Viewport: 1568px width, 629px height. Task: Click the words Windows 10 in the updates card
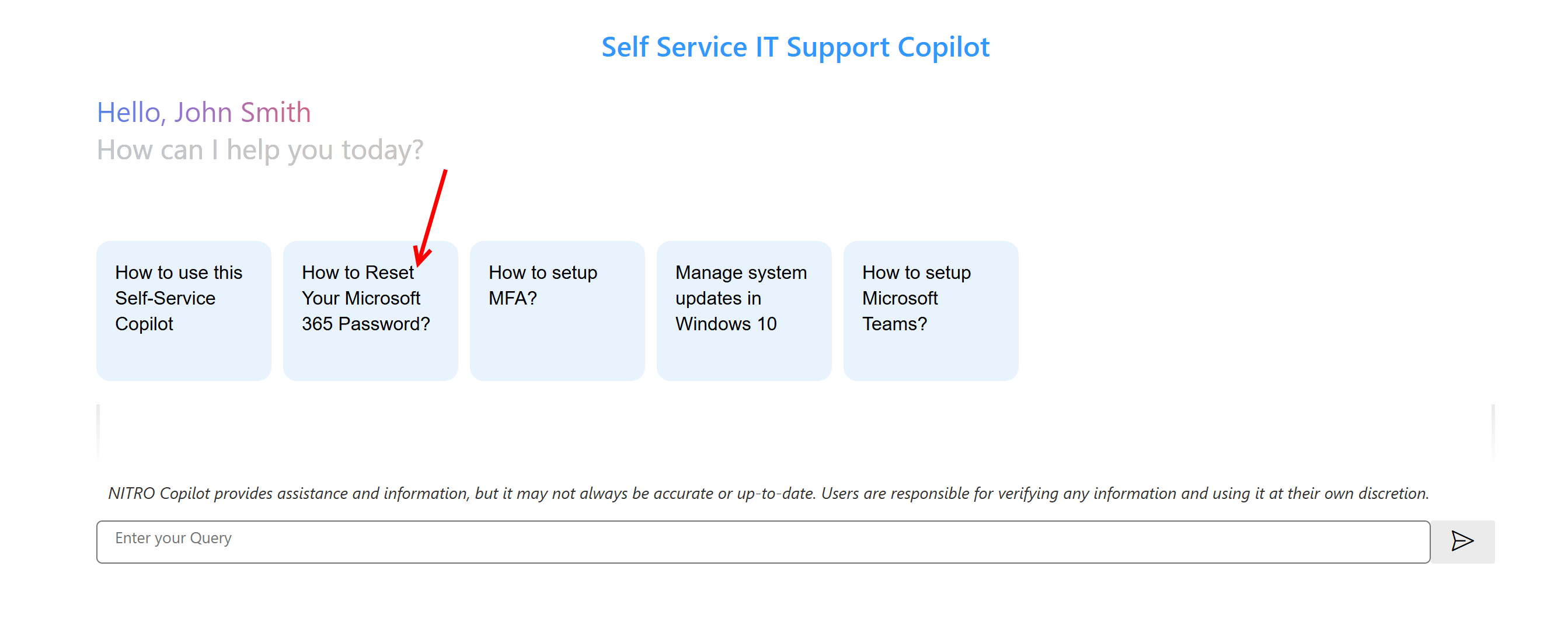click(726, 324)
